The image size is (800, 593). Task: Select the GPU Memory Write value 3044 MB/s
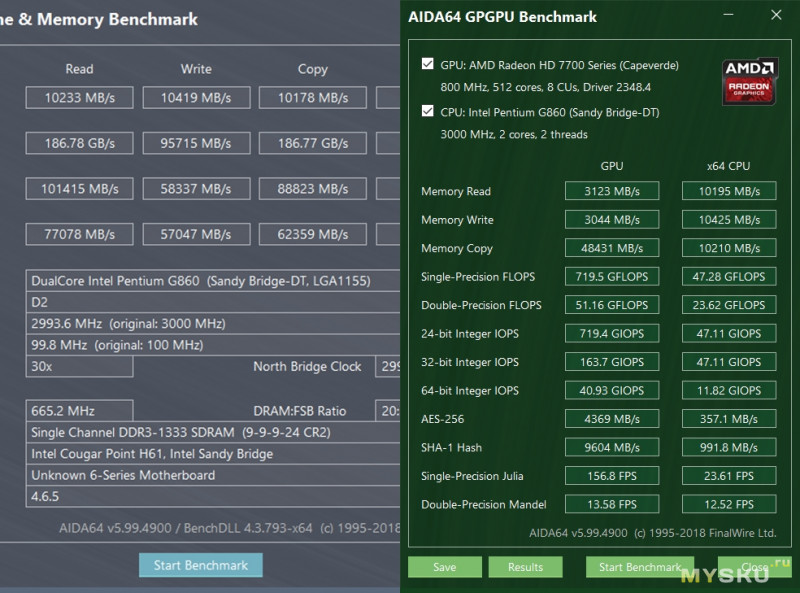click(612, 219)
